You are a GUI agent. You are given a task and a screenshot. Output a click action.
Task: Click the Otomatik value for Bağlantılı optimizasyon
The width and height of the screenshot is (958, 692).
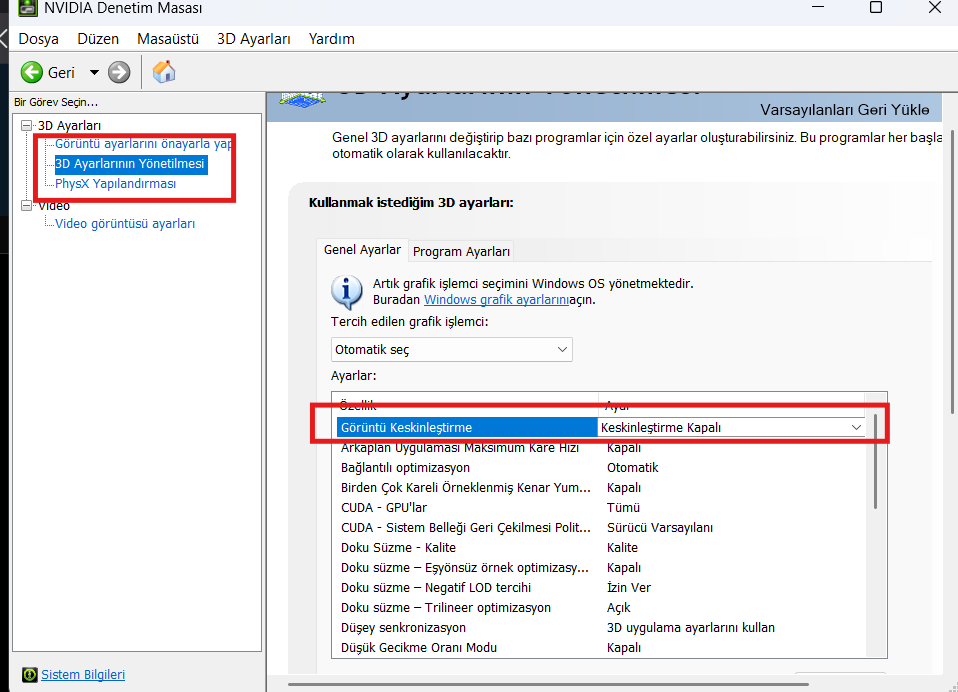coord(632,468)
